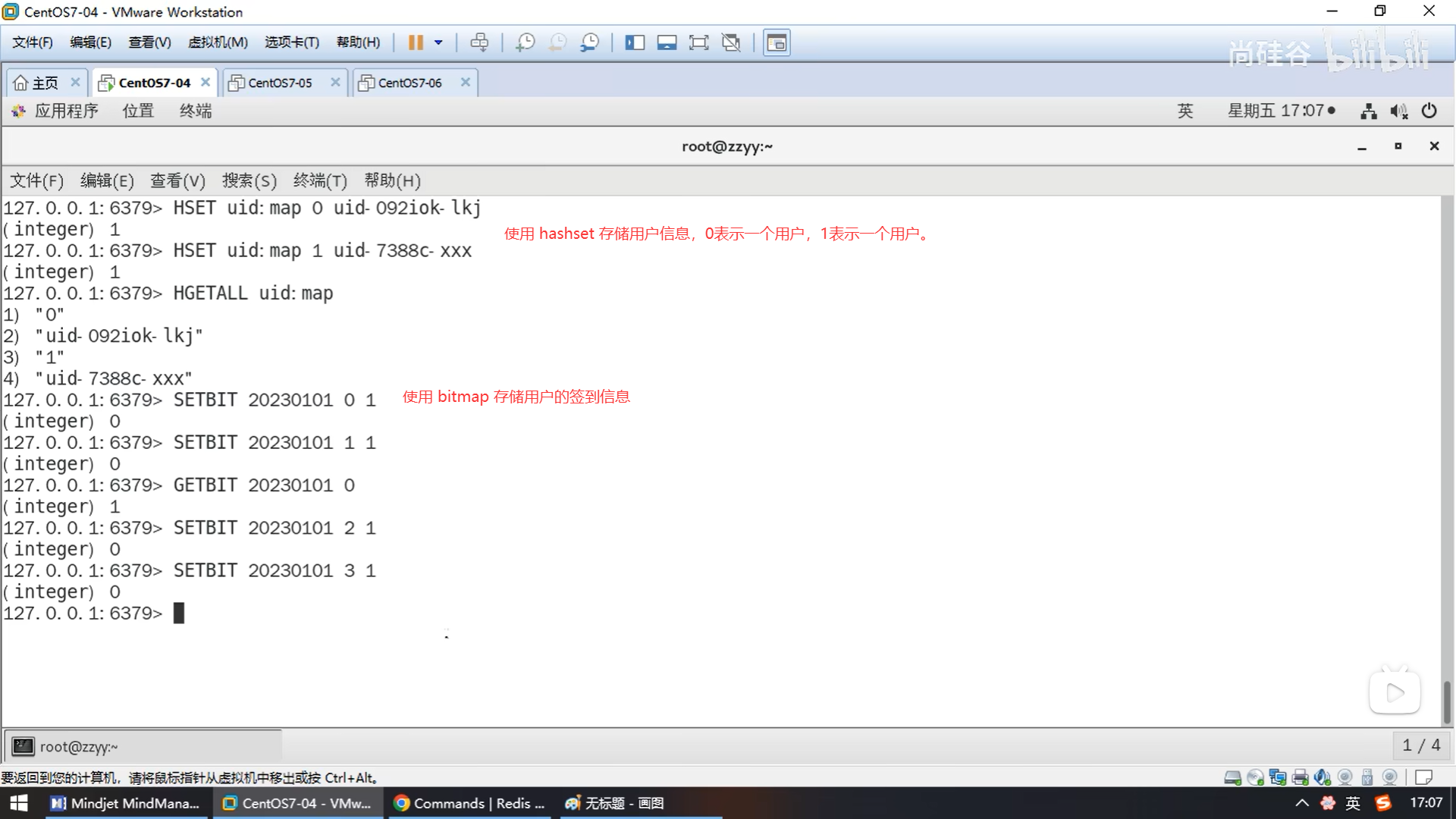This screenshot has width=1456, height=819.
Task: Click root@zzyy:~ taskbar window button
Action: click(79, 747)
